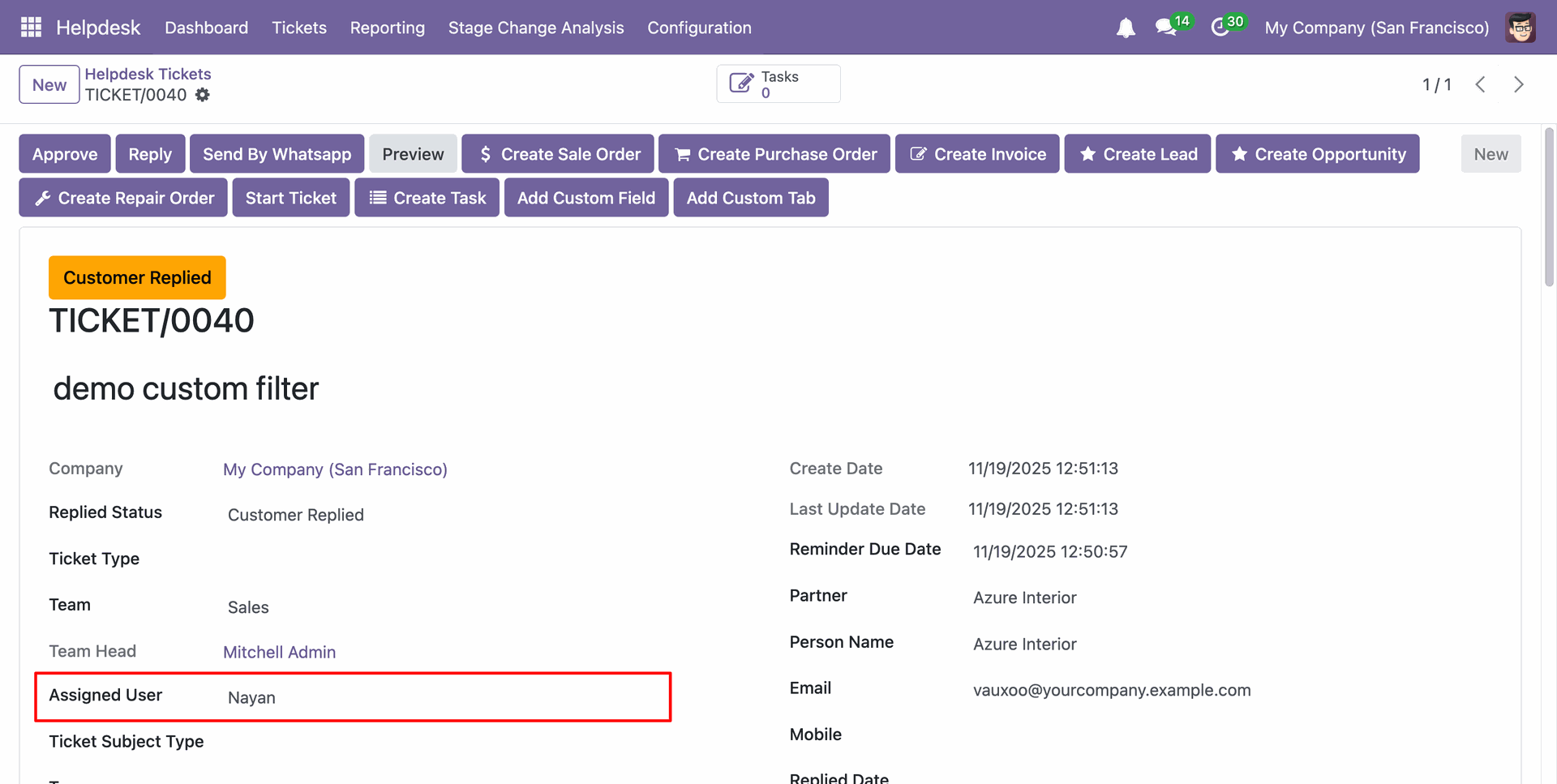
Task: Open the gear actions menu beside TICKET/0040
Action: (x=203, y=95)
